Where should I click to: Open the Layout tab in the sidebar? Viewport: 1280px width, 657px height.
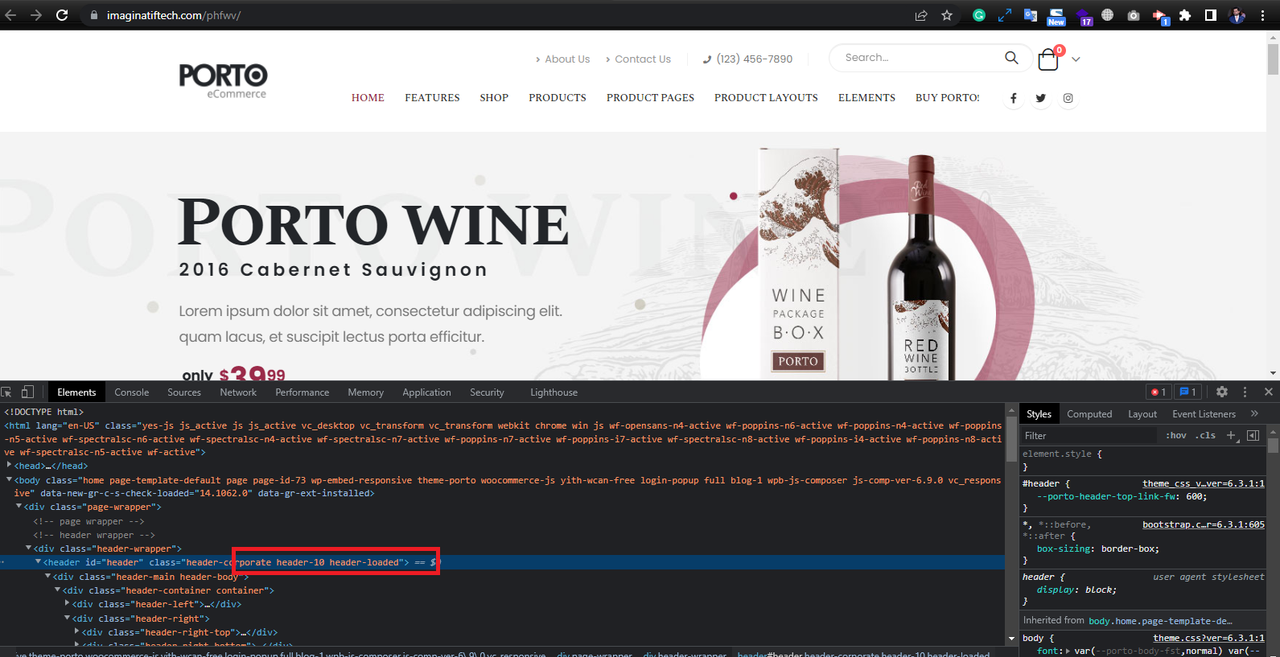[x=1142, y=414]
